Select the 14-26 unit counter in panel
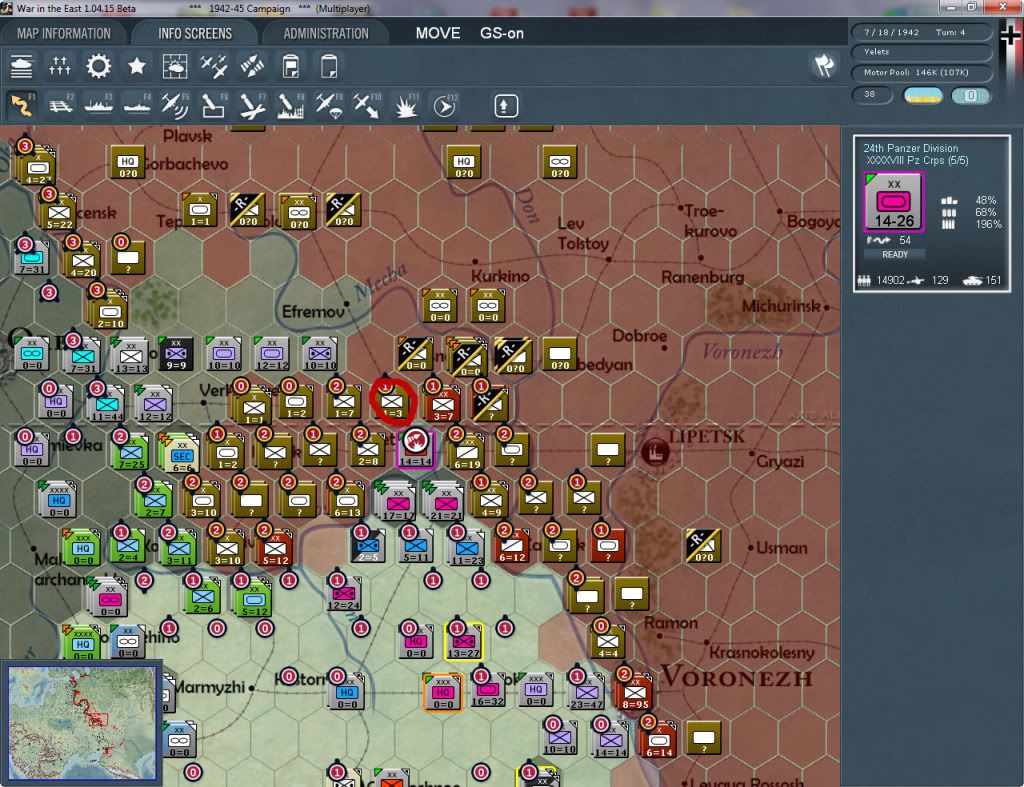Viewport: 1024px width, 787px height. tap(893, 202)
